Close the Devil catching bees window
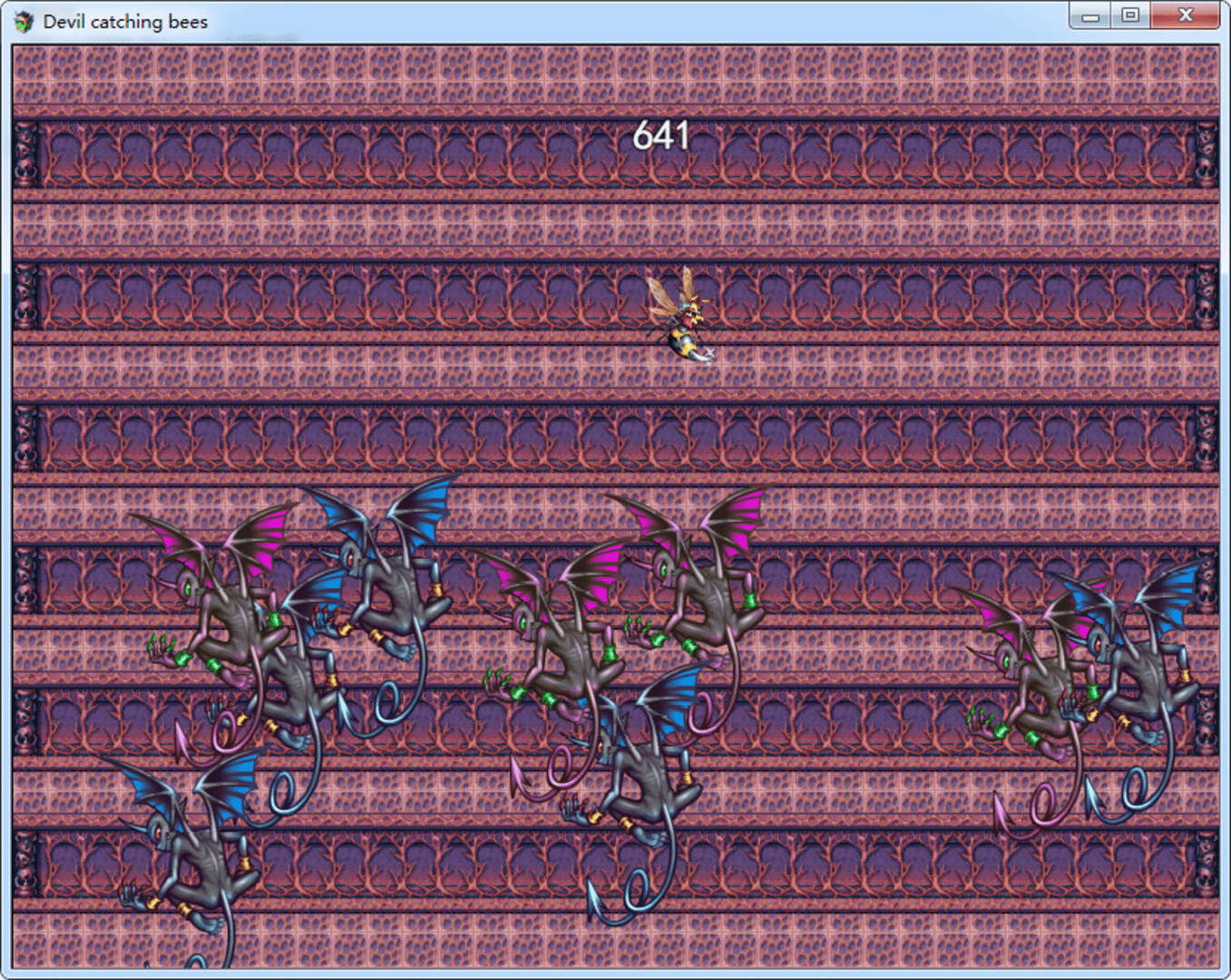Screen dimensions: 1231x980 point(1185,16)
